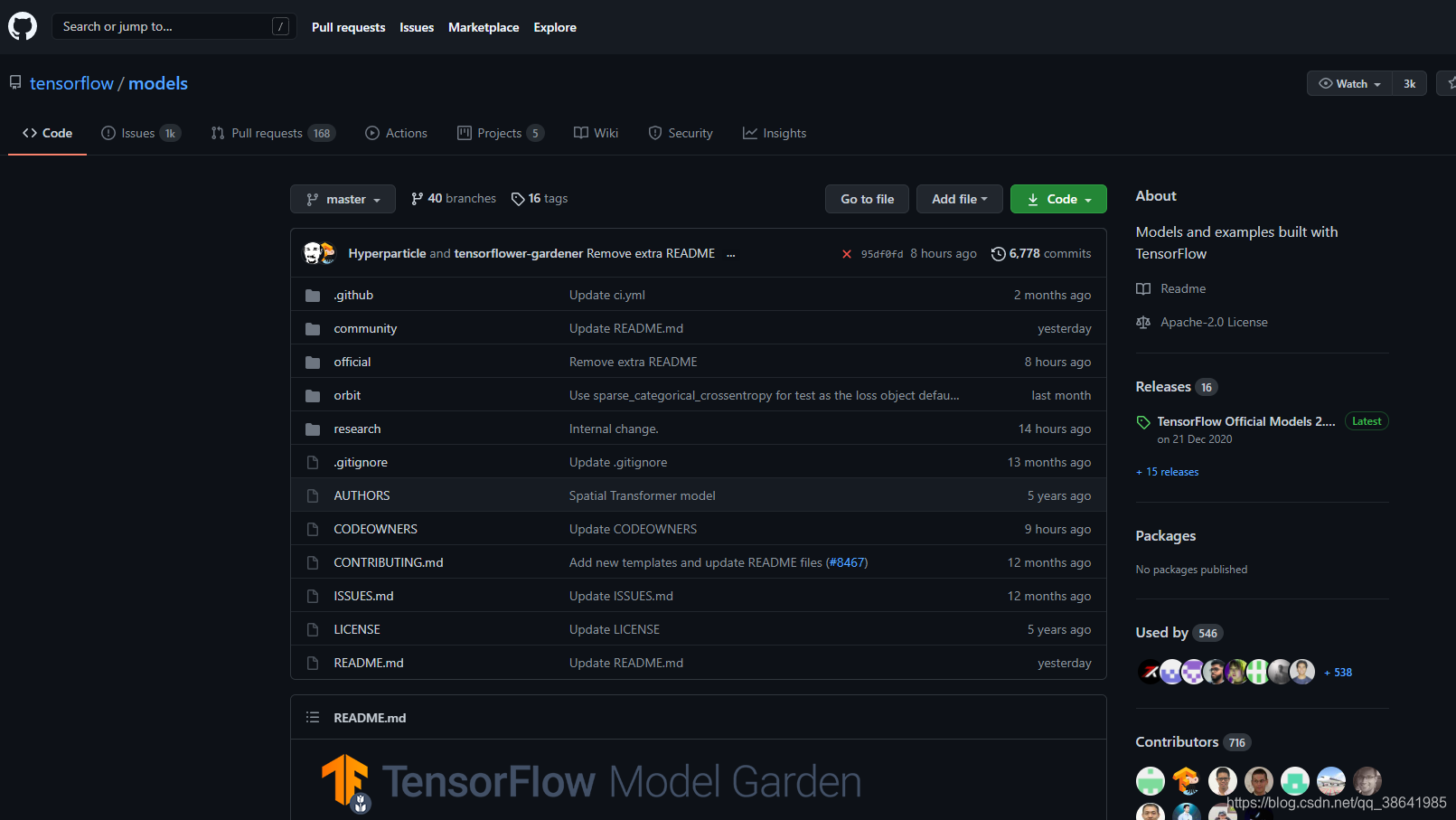1456x820 pixels.
Task: Open the master branch dropdown
Action: point(343,199)
